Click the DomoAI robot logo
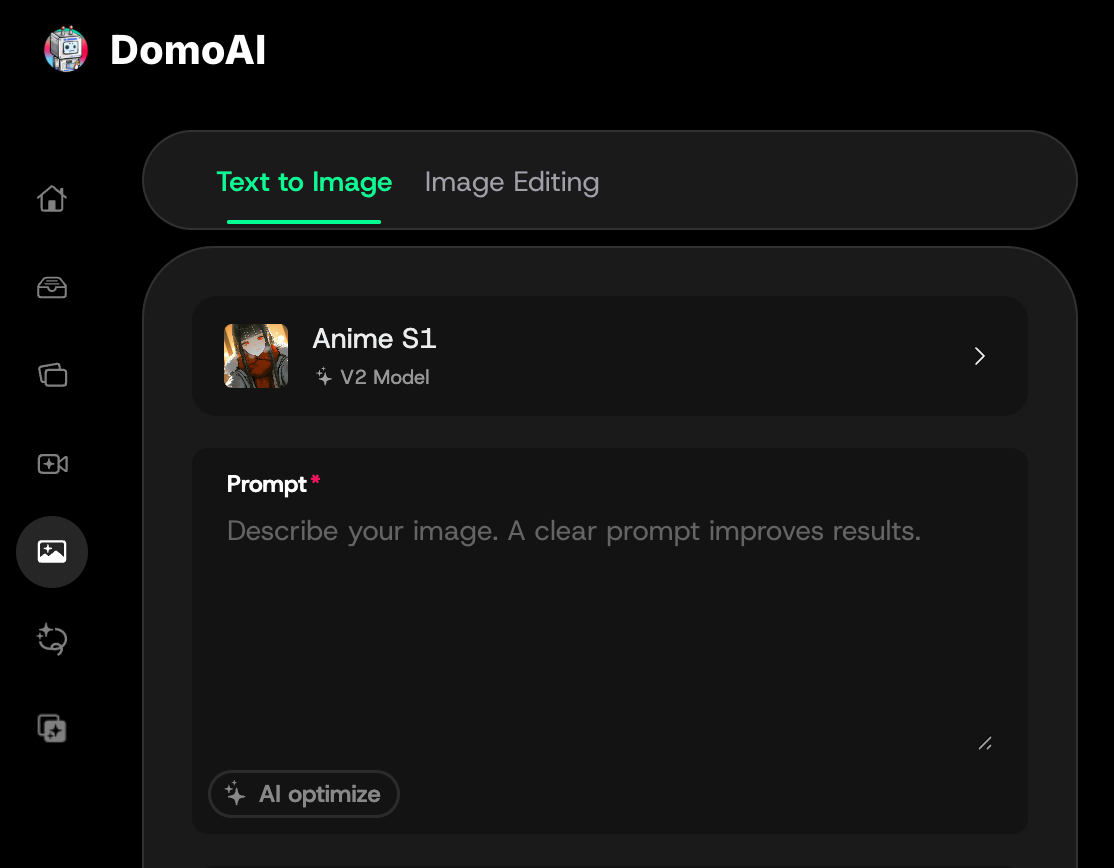 (66, 50)
